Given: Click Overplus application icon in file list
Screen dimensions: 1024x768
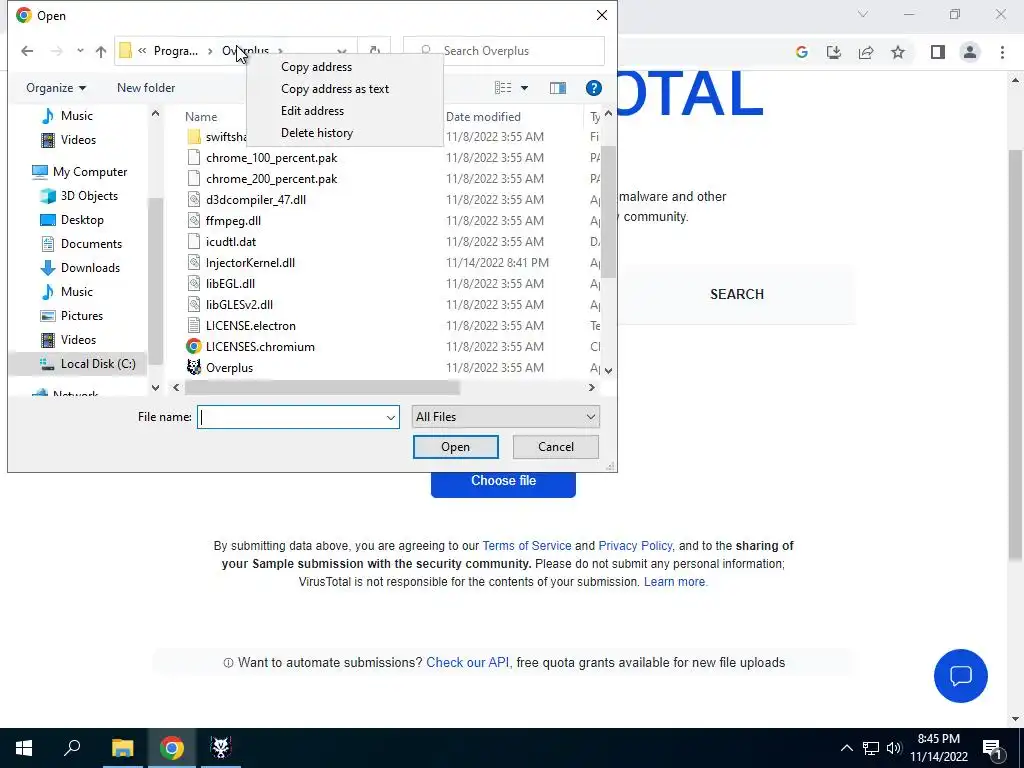Looking at the screenshot, I should click(193, 368).
